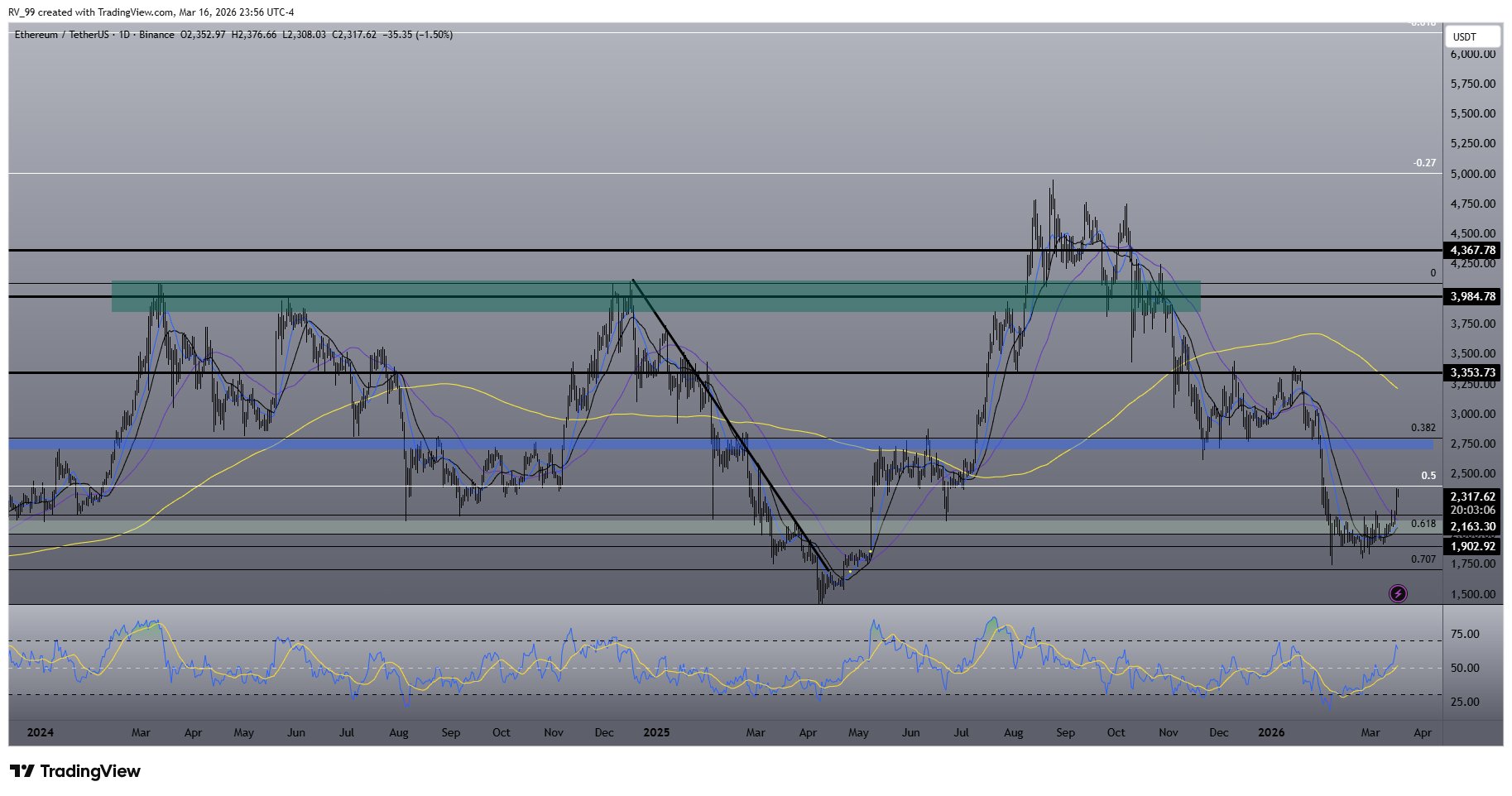Click the purple lightning bolt icon
This screenshot has width=1512, height=796.
pos(1398,593)
